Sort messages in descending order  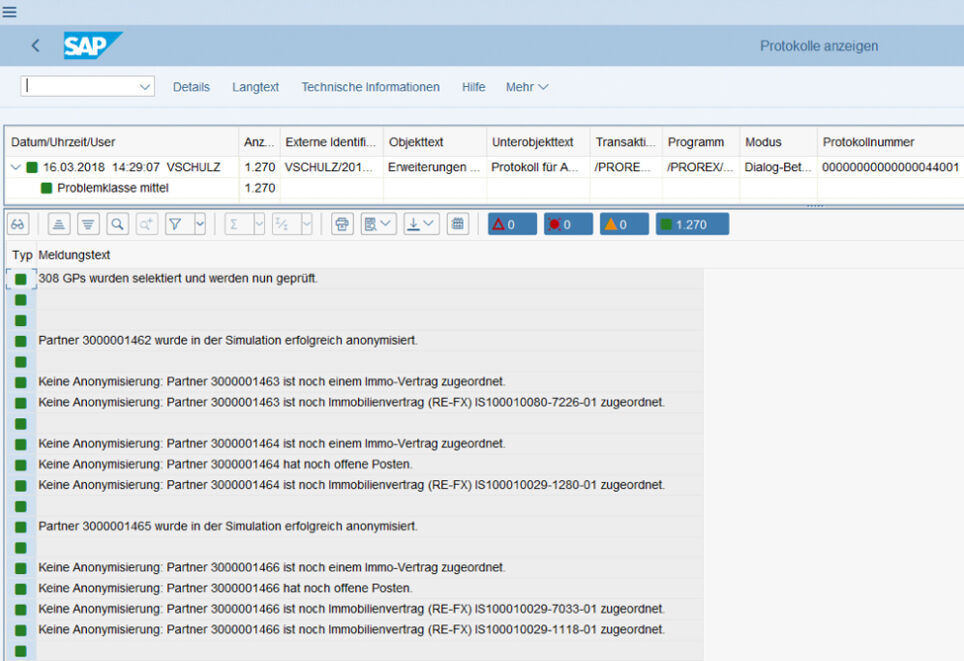click(88, 224)
